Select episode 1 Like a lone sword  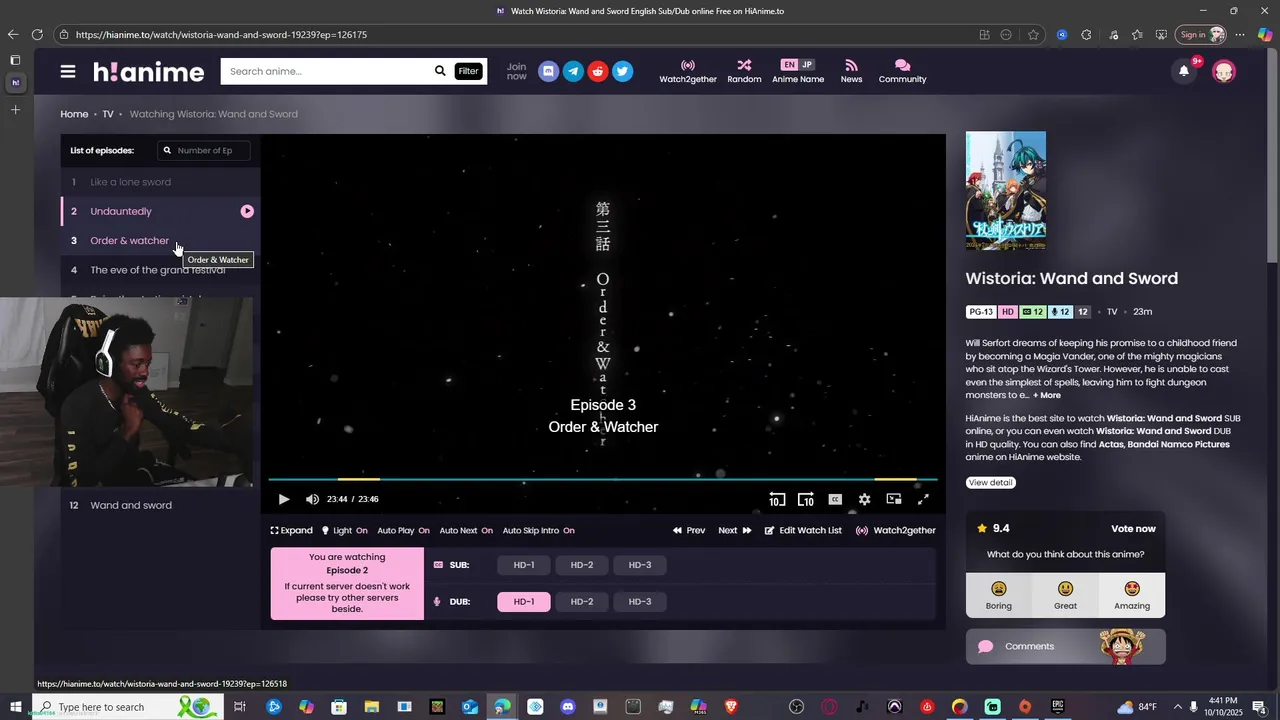[160, 182]
